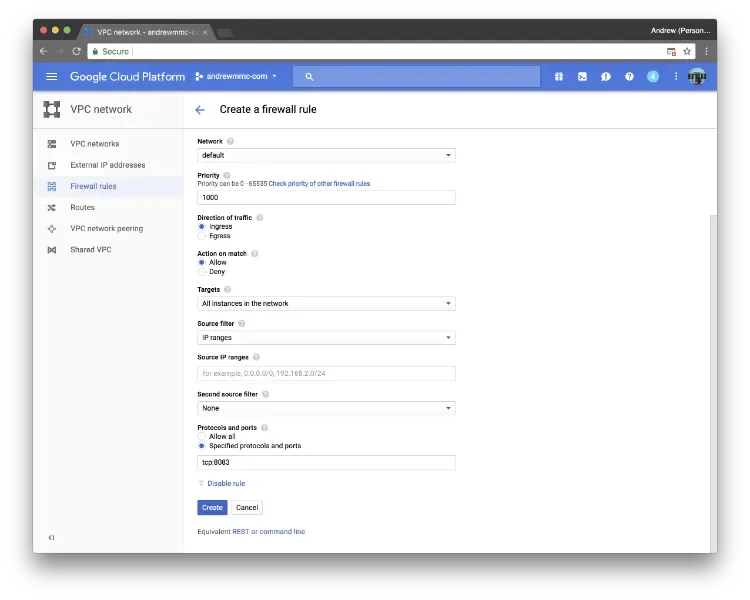750x600 pixels.
Task: Select Allow all protocols and ports
Action: pos(202,437)
